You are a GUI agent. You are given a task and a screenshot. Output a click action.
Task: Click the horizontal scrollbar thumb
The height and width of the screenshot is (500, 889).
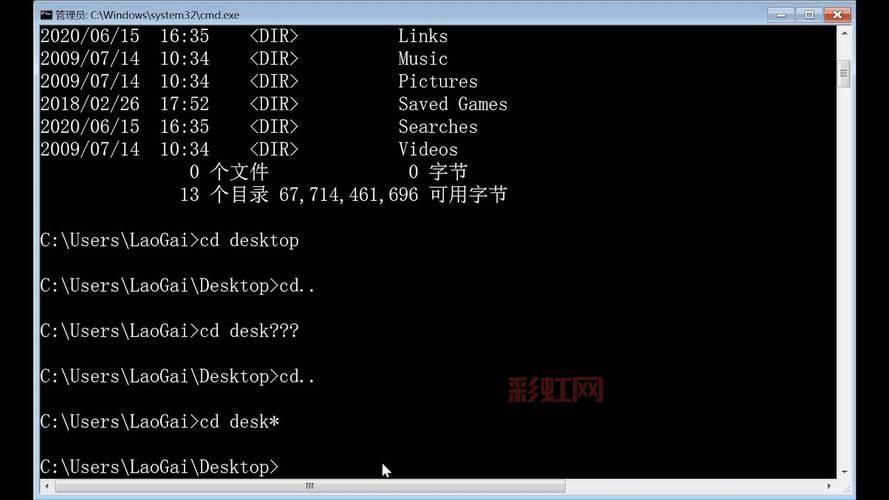[x=310, y=486]
